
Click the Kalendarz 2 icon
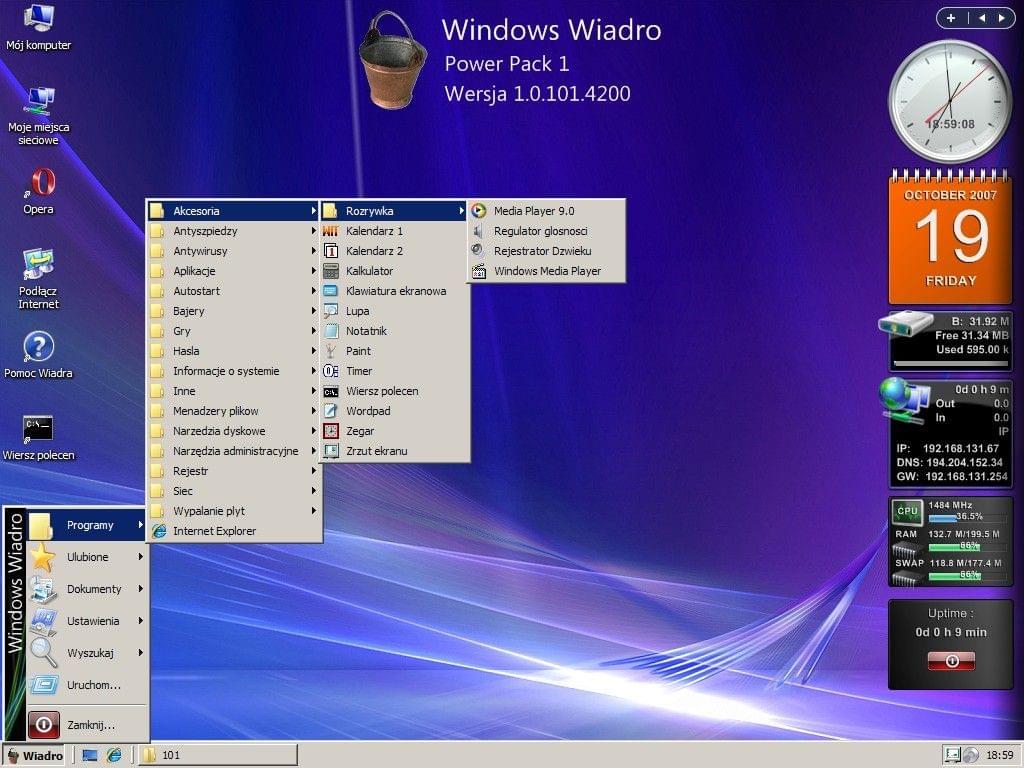coord(331,251)
